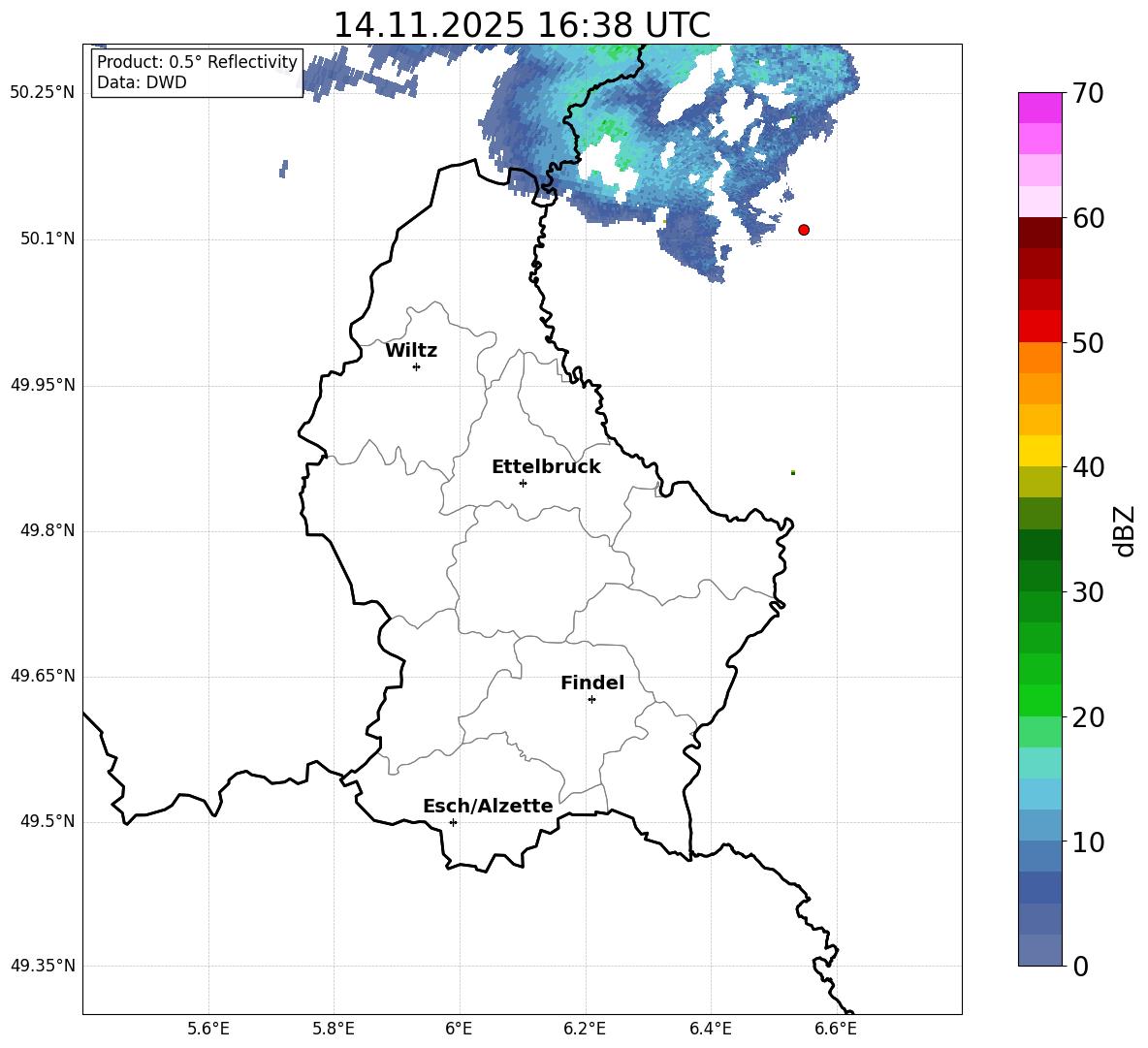Click the 49.95°N latitude label
This screenshot has height=1048, width=1148.
43,385
